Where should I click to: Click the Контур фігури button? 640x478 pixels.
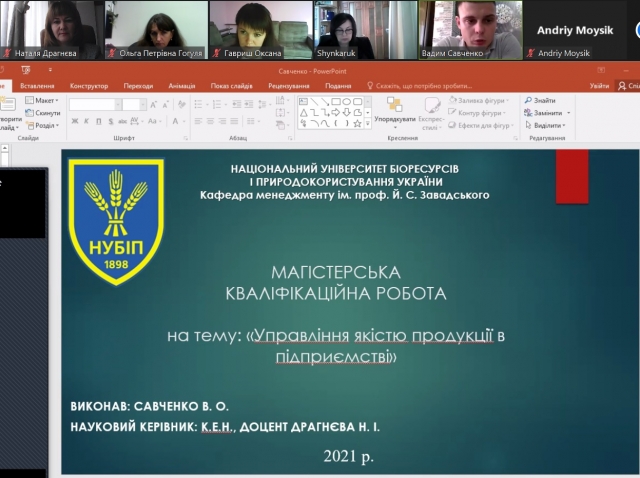[x=477, y=113]
